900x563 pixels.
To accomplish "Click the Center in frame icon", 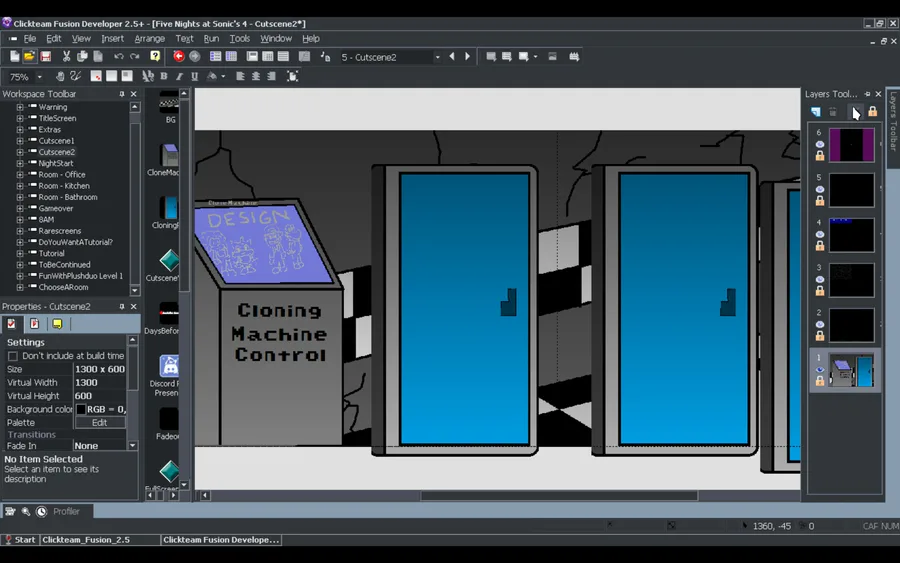I will [293, 76].
